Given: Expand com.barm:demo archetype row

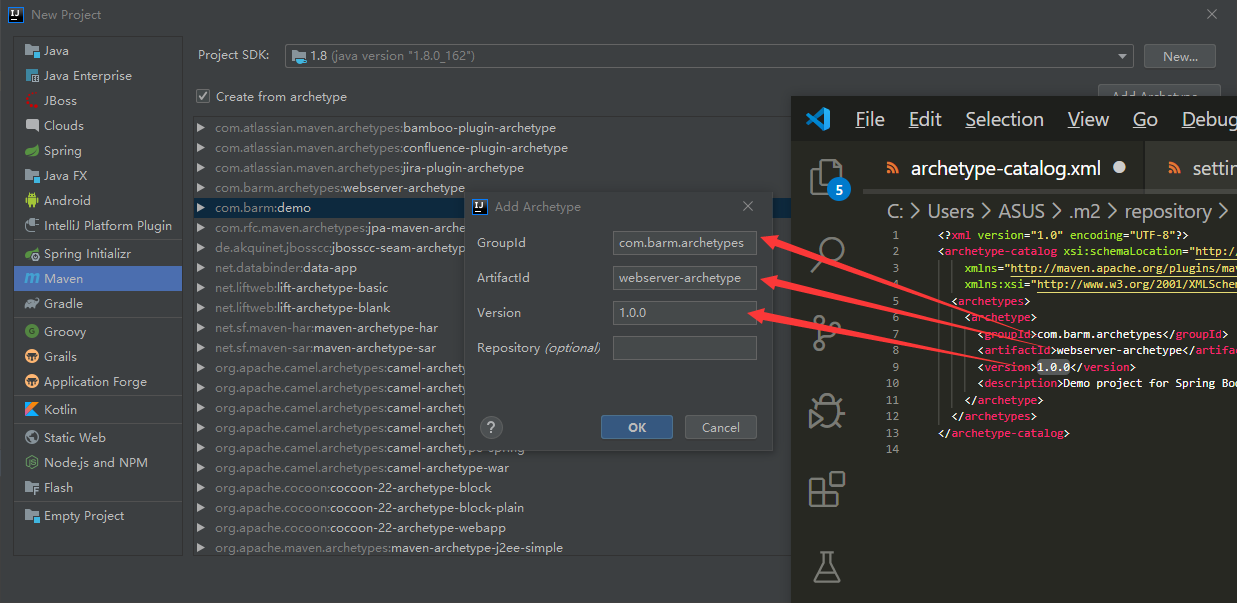Looking at the screenshot, I should click(x=201, y=208).
